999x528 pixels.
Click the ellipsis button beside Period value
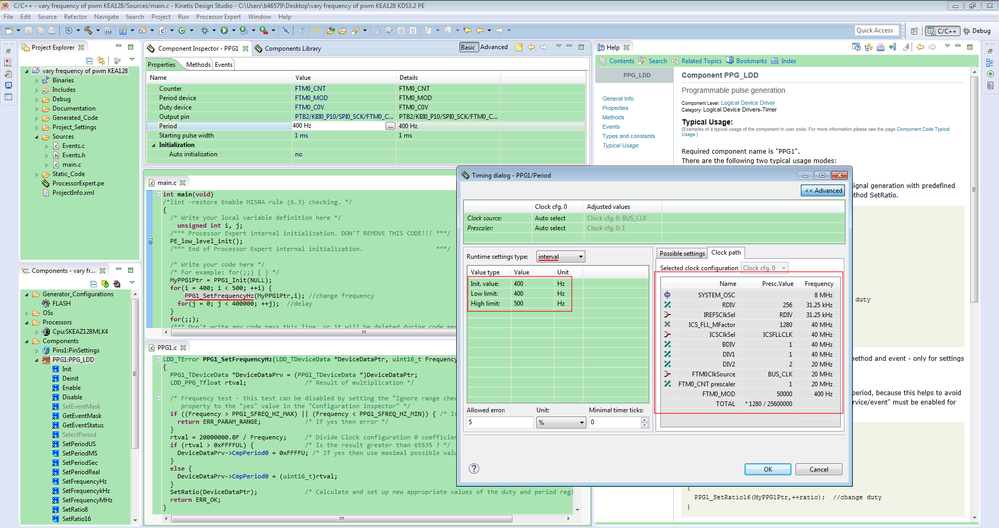[x=389, y=126]
